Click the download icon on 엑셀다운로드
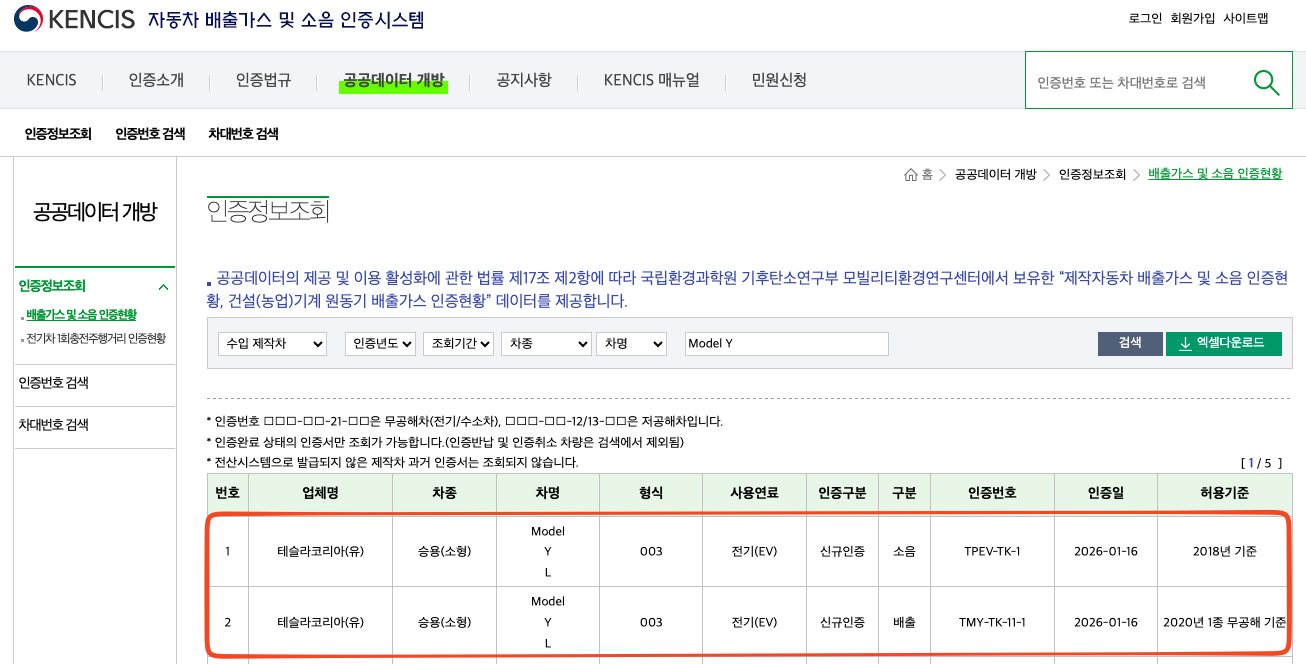The width and height of the screenshot is (1306, 664). tap(1185, 343)
